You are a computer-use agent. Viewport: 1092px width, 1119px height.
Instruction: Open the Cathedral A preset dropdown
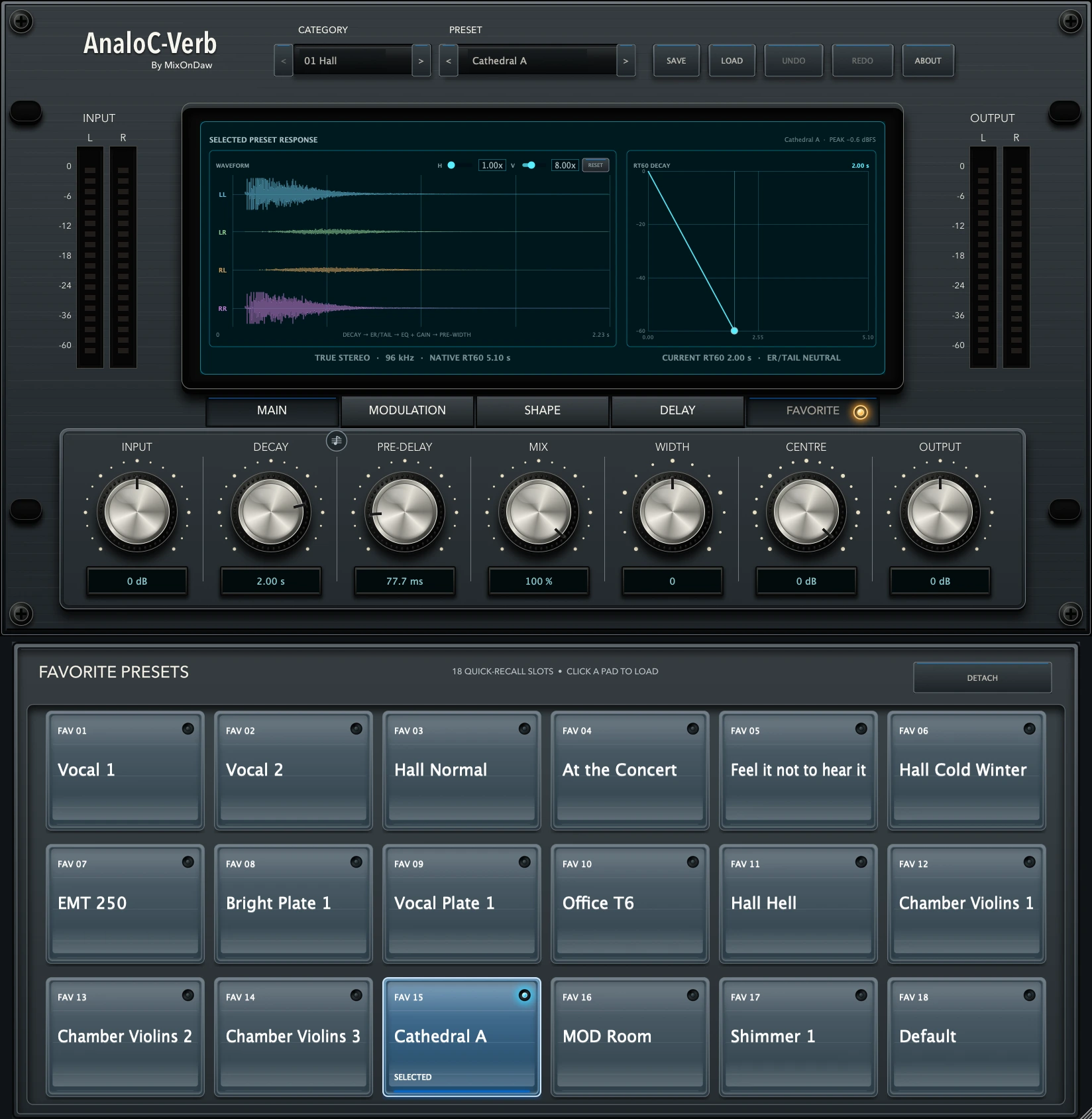coord(537,61)
